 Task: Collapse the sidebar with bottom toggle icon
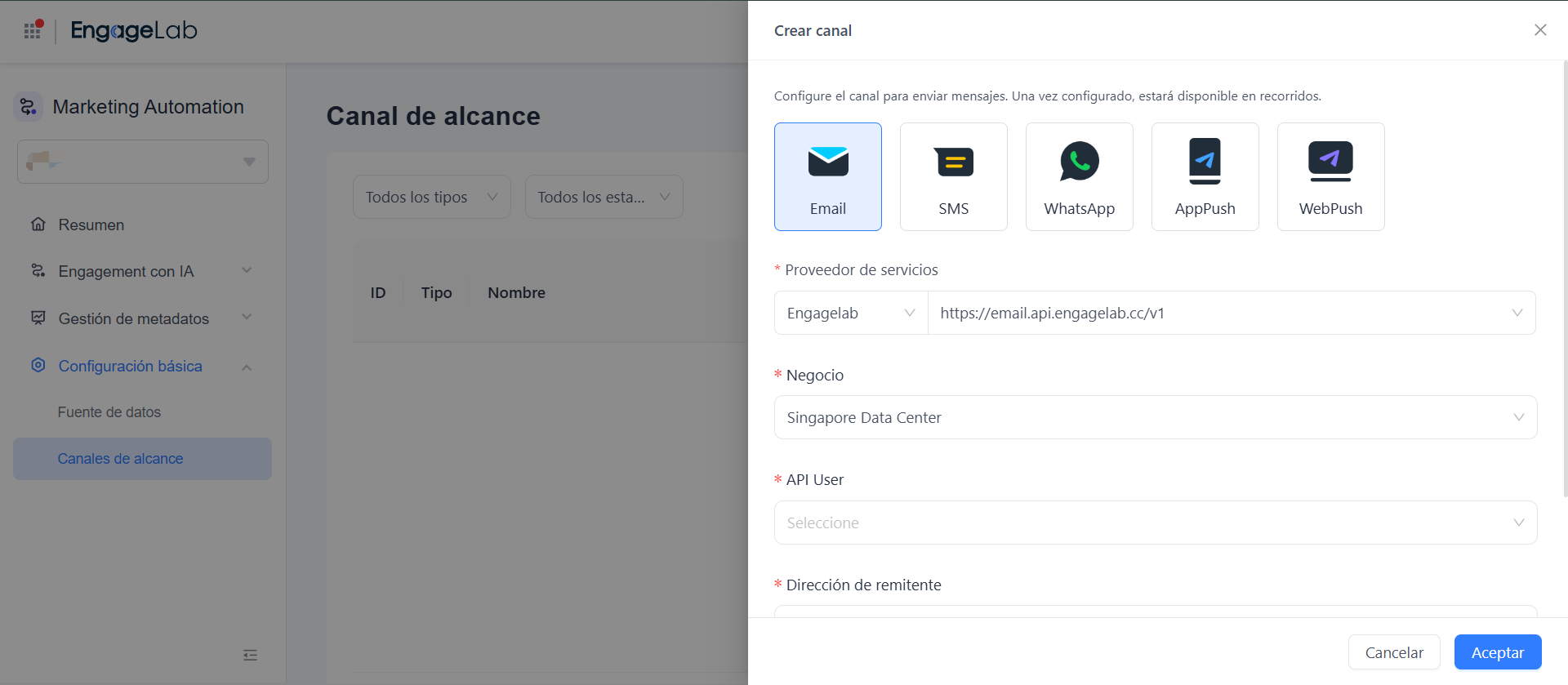(x=250, y=655)
